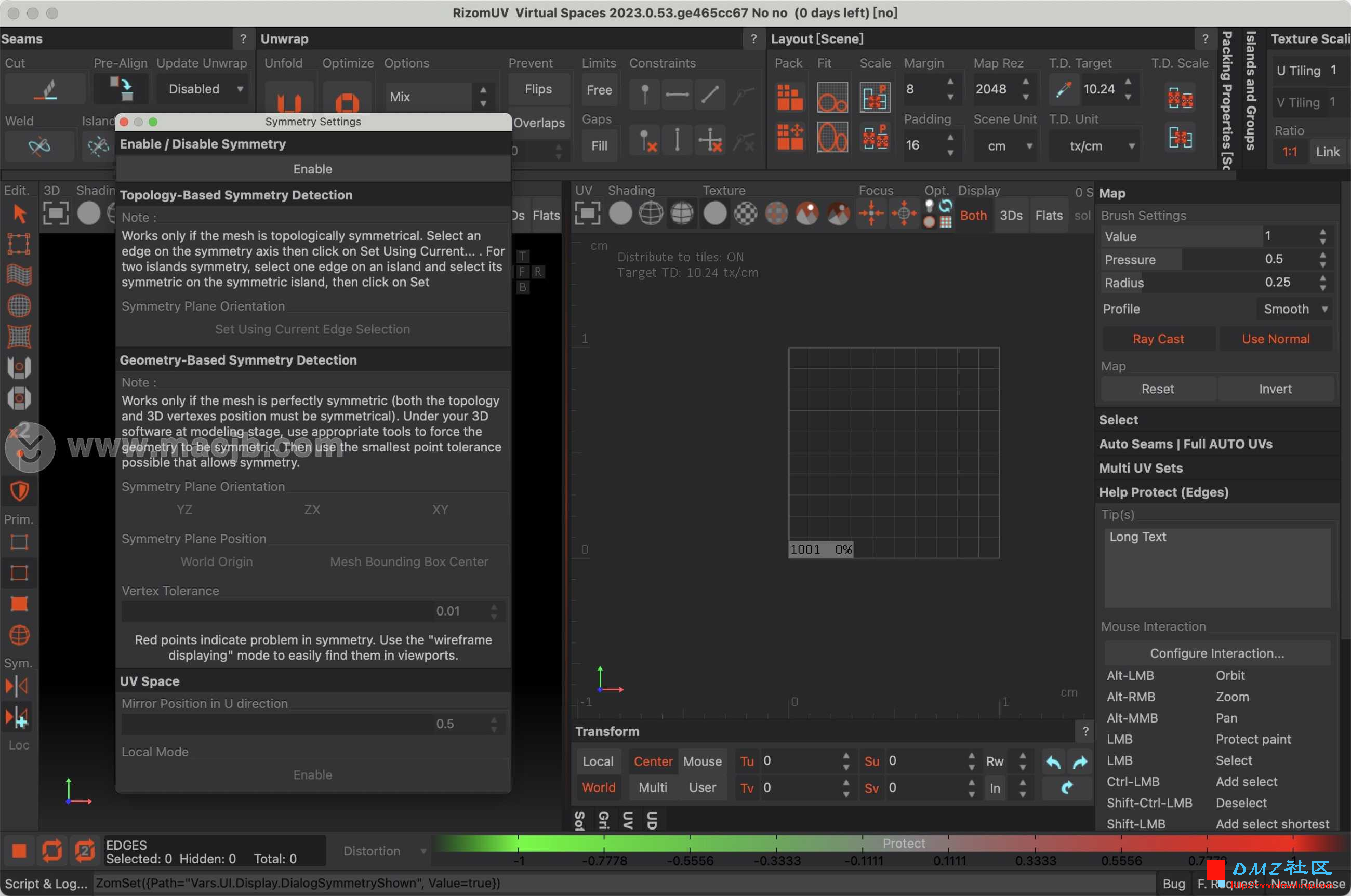Click the pin constraint icon in Constraints

[x=645, y=95]
